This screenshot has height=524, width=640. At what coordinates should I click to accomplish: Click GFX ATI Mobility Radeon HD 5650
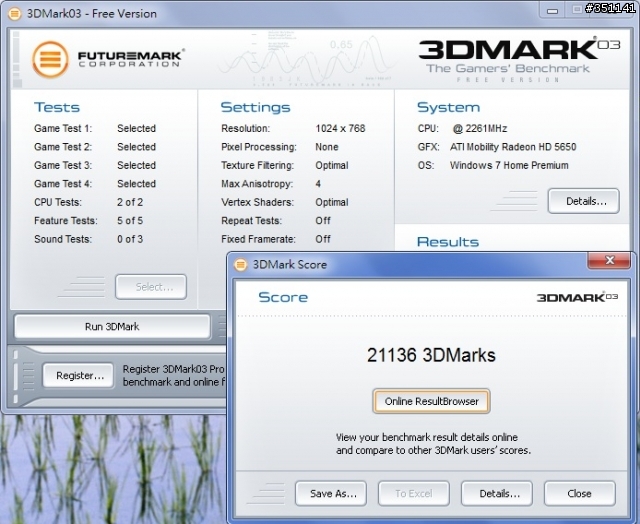pos(513,147)
